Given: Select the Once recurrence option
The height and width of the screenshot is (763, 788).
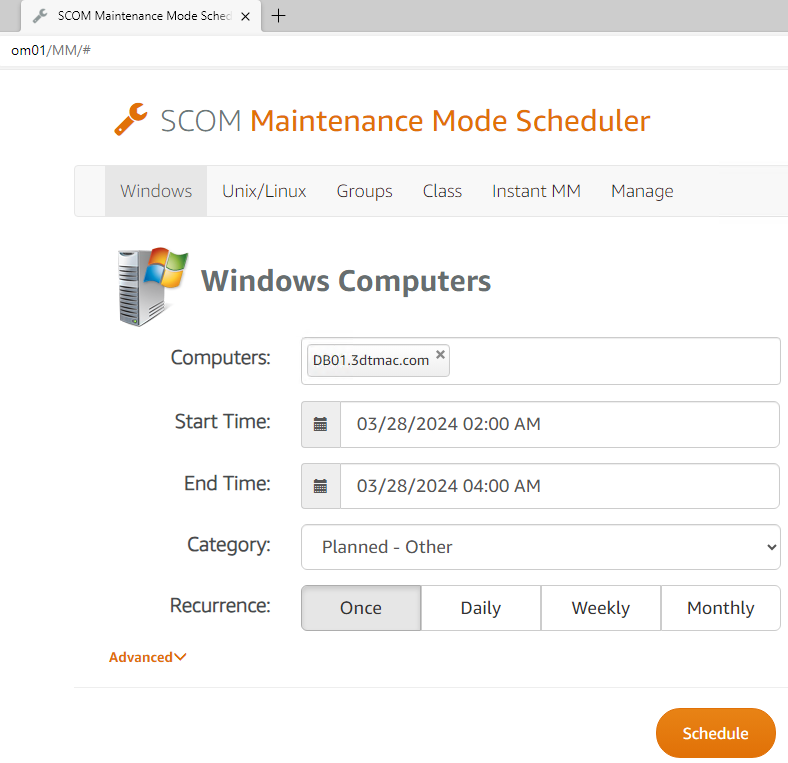Looking at the screenshot, I should [361, 608].
